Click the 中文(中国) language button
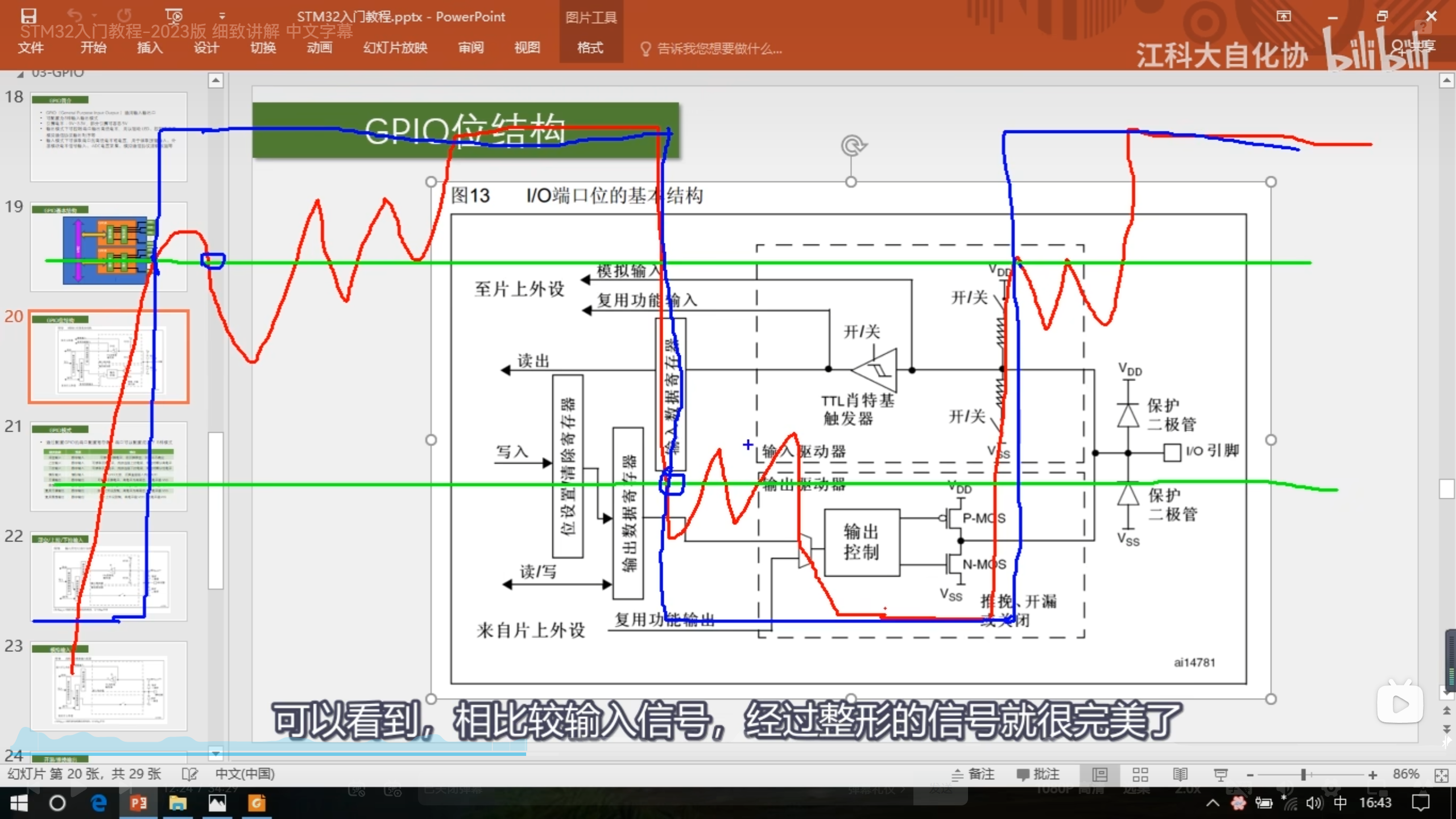Screen dimensions: 1456x819 [245, 774]
